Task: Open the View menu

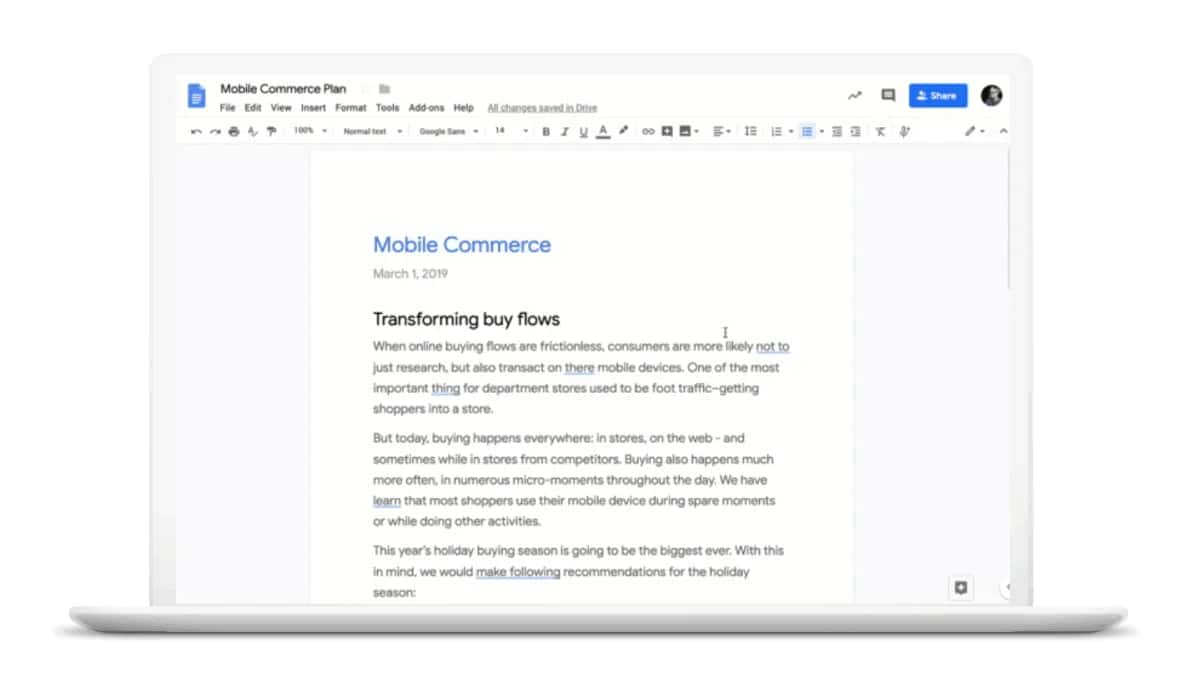Action: [x=281, y=108]
